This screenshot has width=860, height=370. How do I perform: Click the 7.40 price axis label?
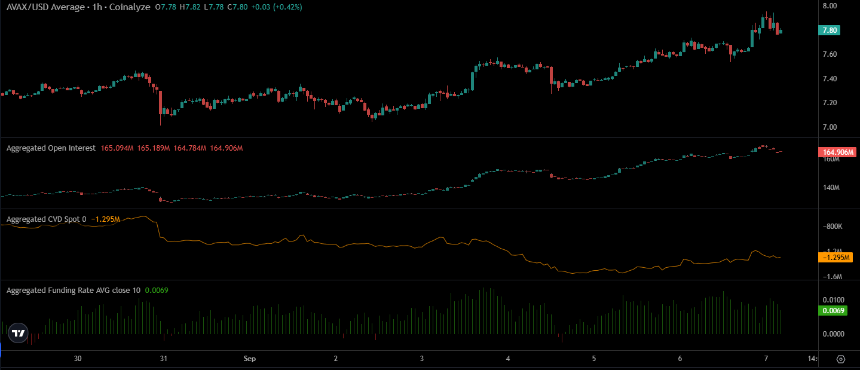(x=829, y=78)
